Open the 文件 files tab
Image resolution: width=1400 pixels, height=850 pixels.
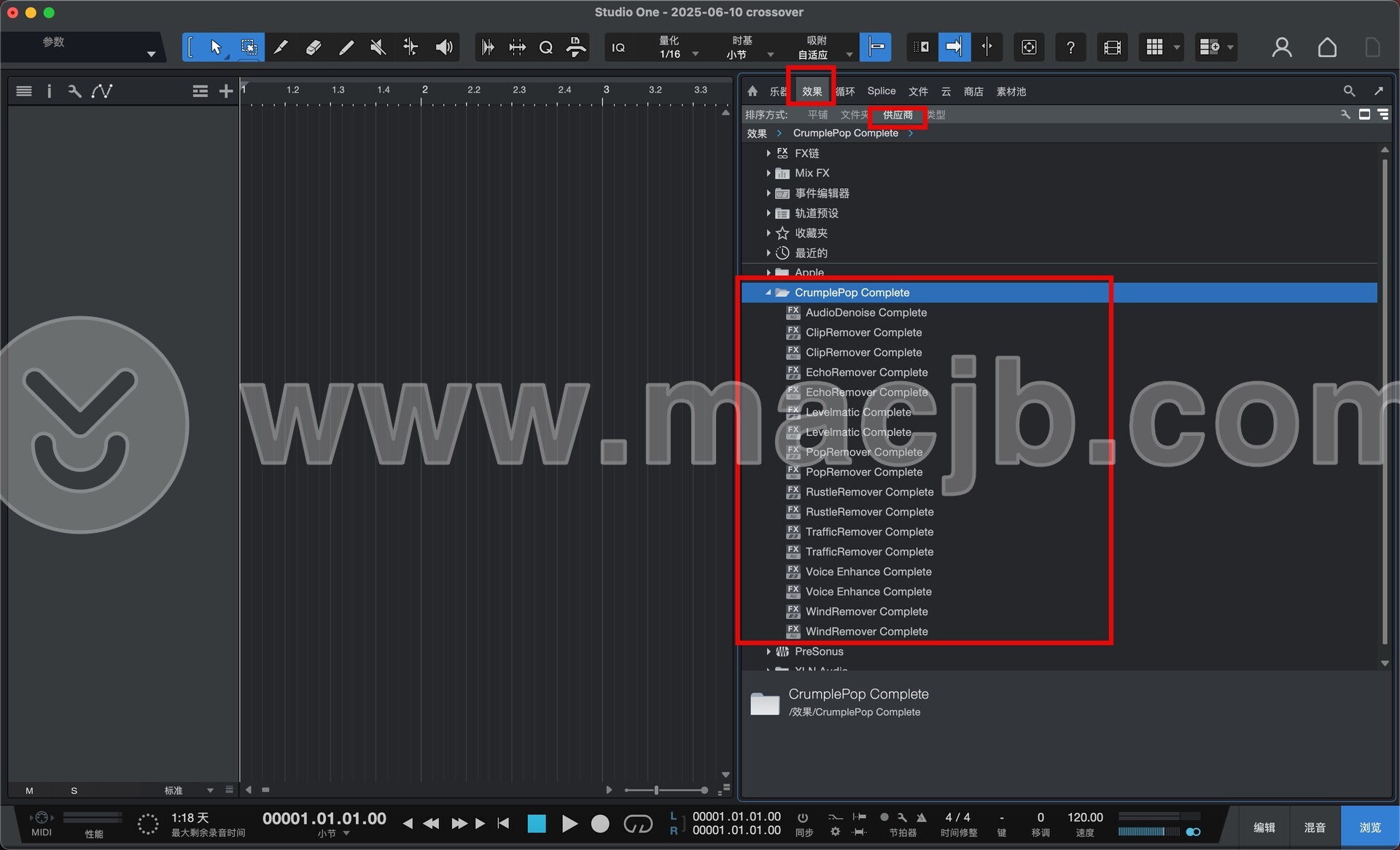(x=918, y=91)
